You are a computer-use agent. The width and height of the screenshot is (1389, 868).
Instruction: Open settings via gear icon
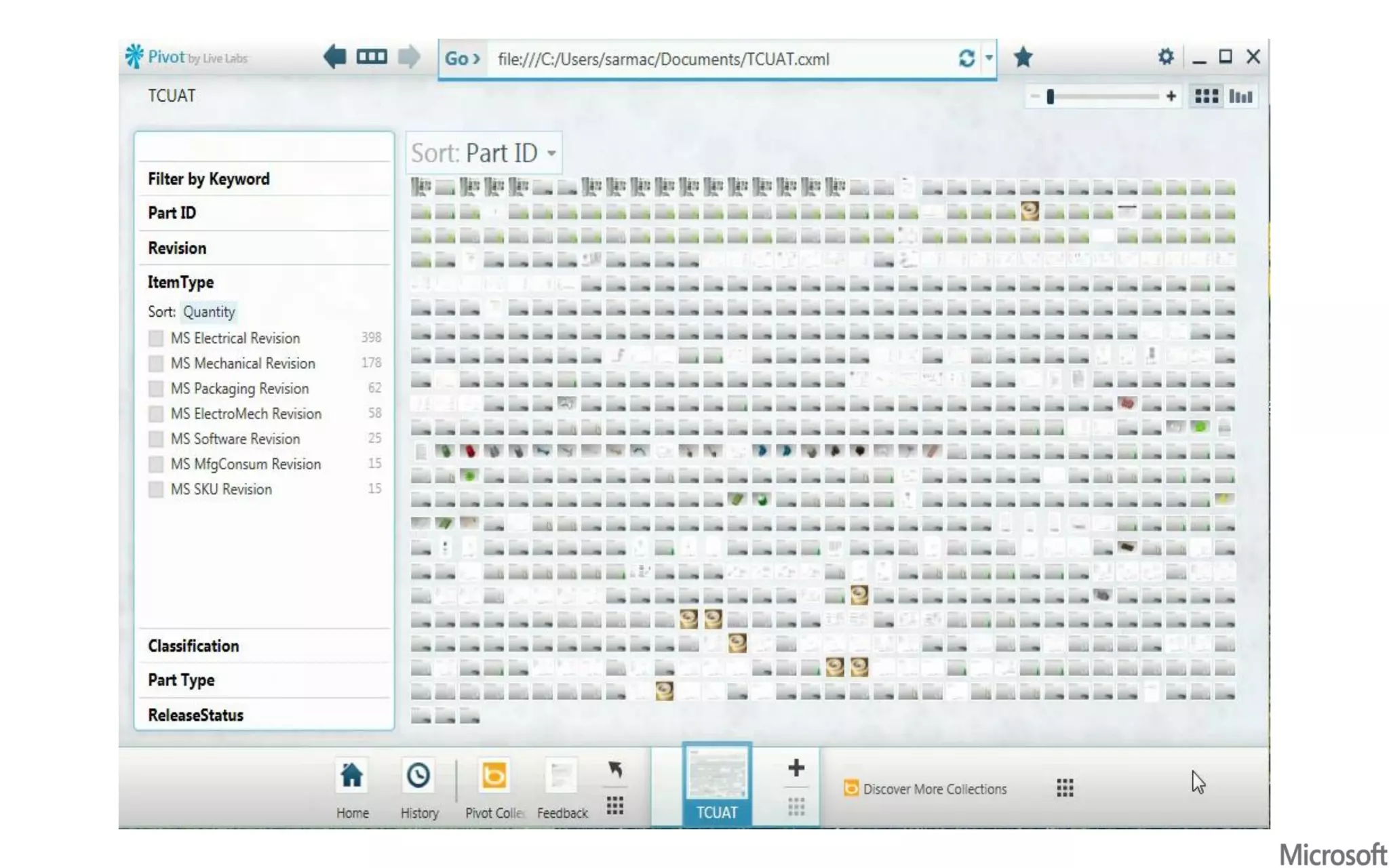pos(1165,57)
